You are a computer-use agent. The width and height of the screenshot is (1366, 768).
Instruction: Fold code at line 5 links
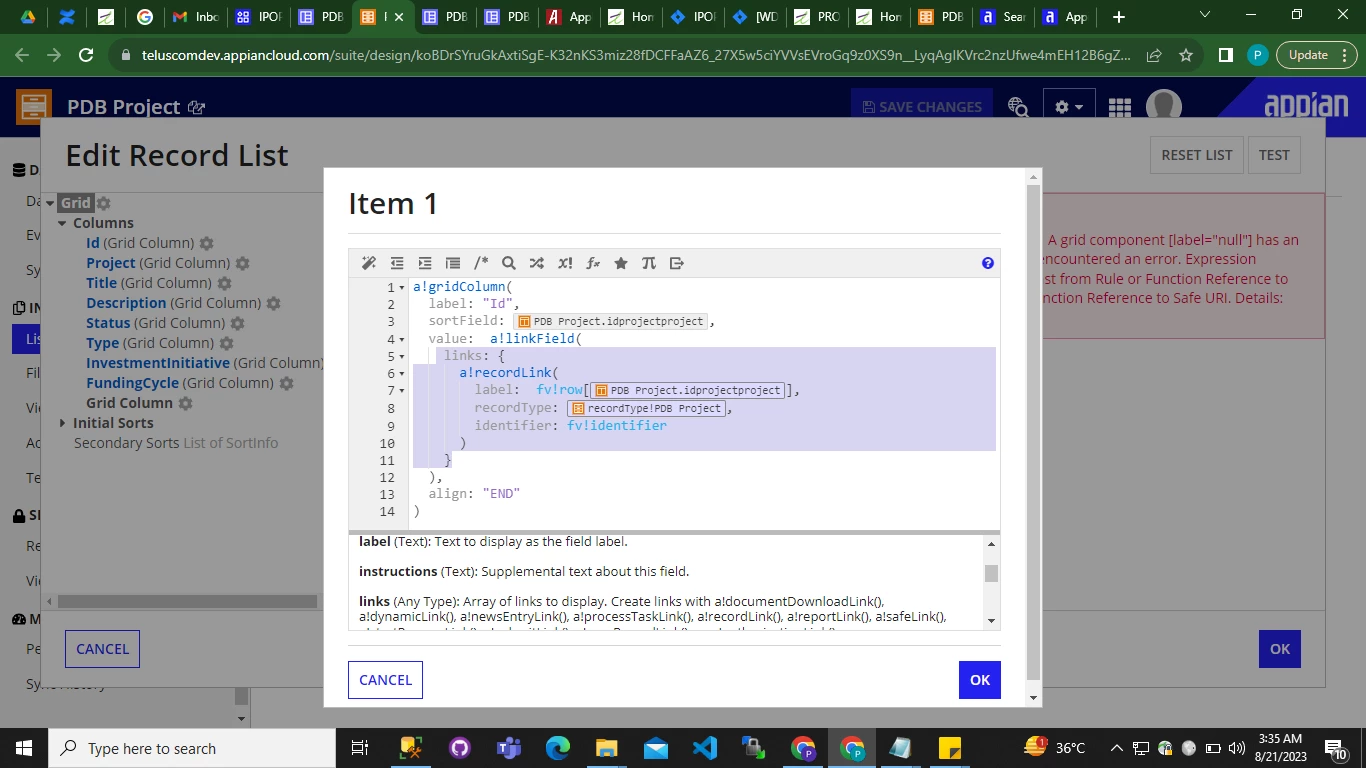tap(402, 356)
